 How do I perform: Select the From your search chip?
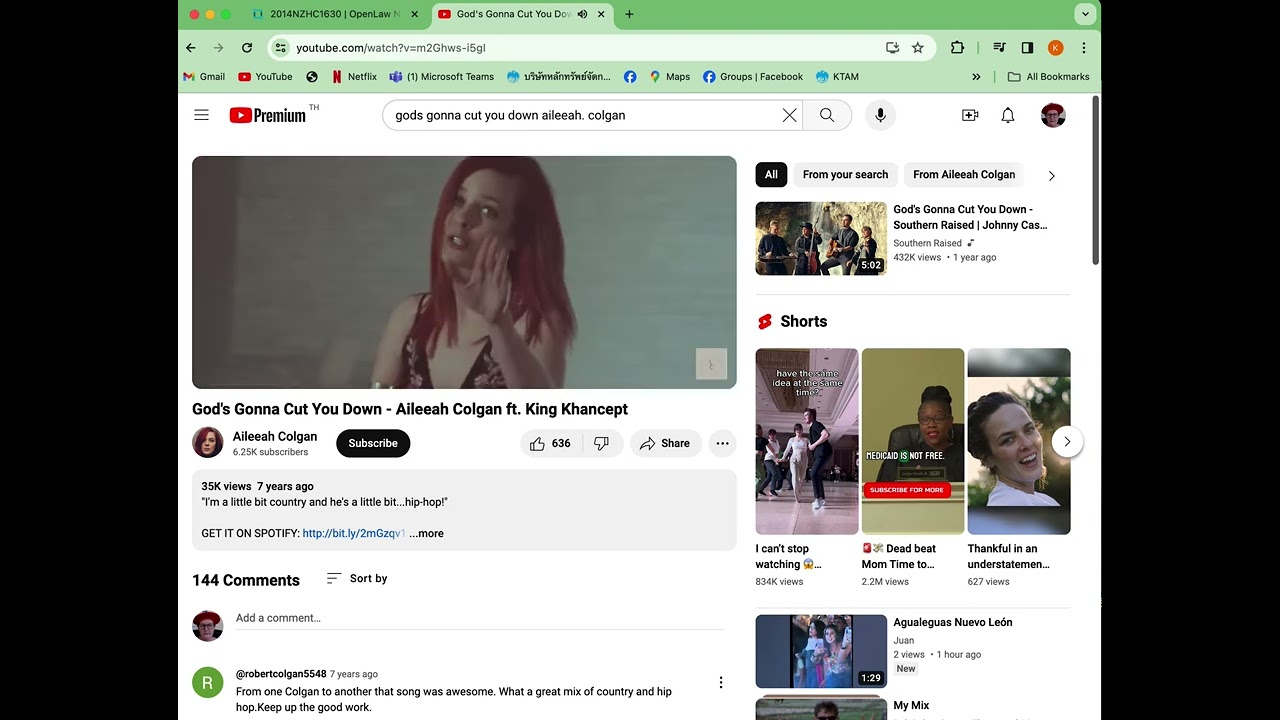coord(845,174)
